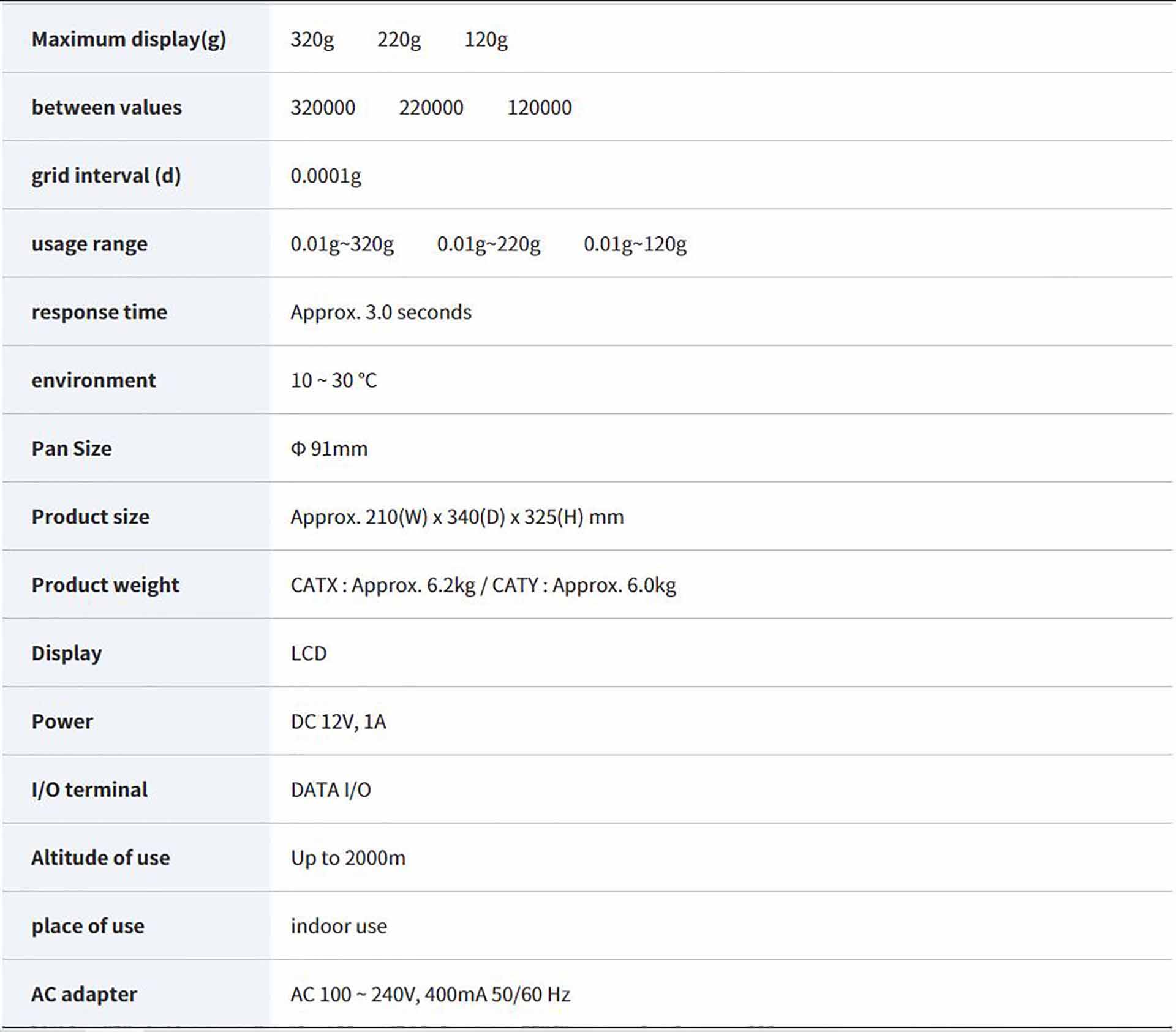Viewport: 1176px width, 1032px height.
Task: Click the "Maximum display(g)" row label
Action: pos(129,39)
